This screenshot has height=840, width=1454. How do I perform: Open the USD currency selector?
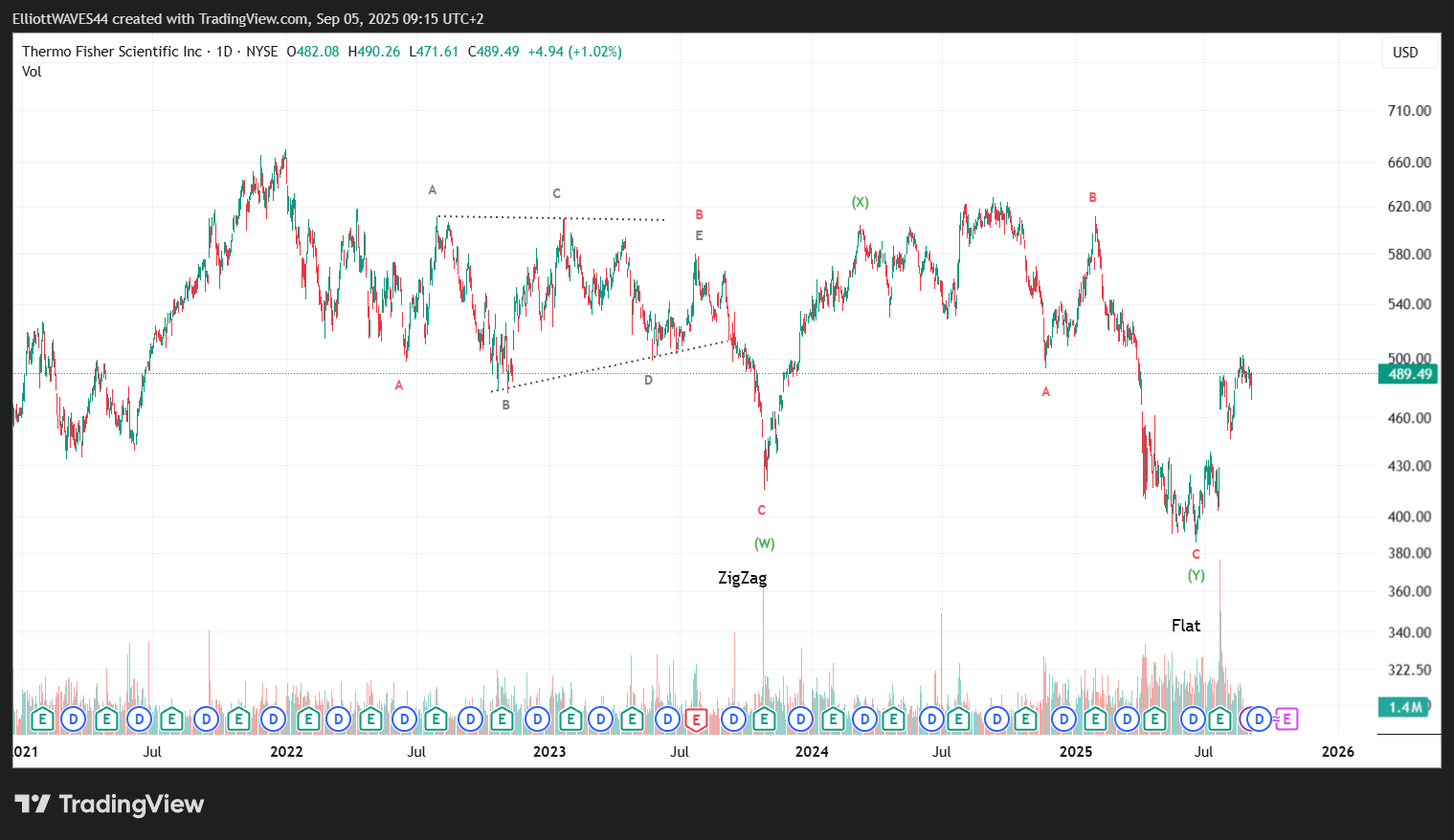click(x=1405, y=53)
